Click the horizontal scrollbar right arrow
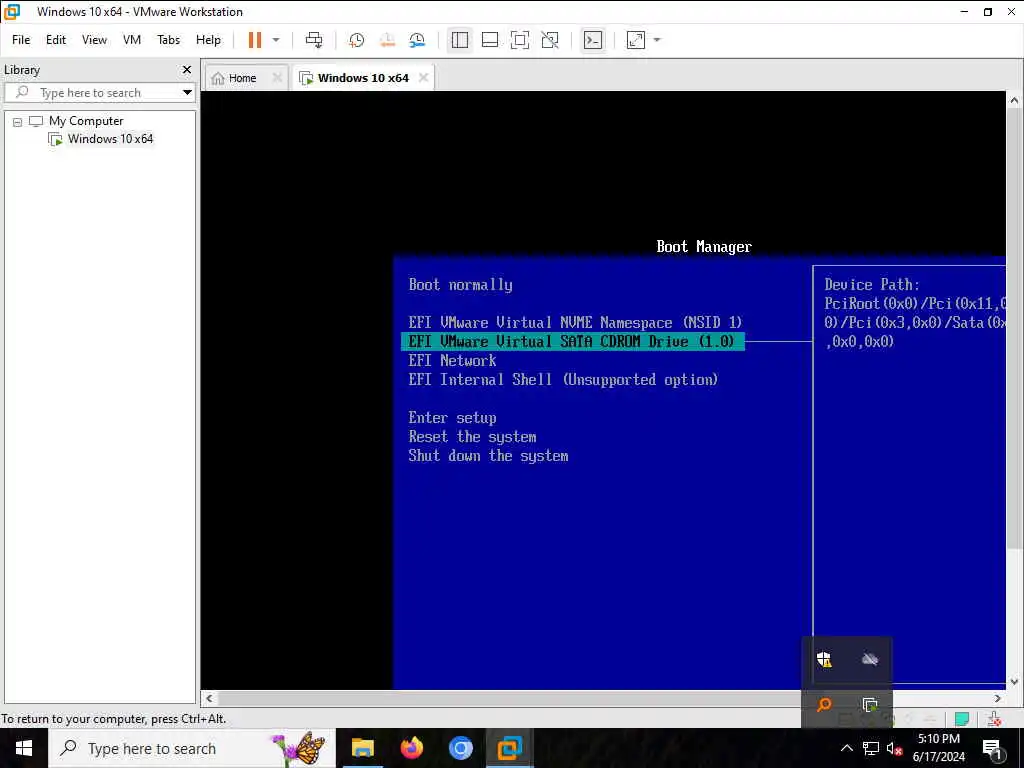1024x768 pixels. coord(998,698)
